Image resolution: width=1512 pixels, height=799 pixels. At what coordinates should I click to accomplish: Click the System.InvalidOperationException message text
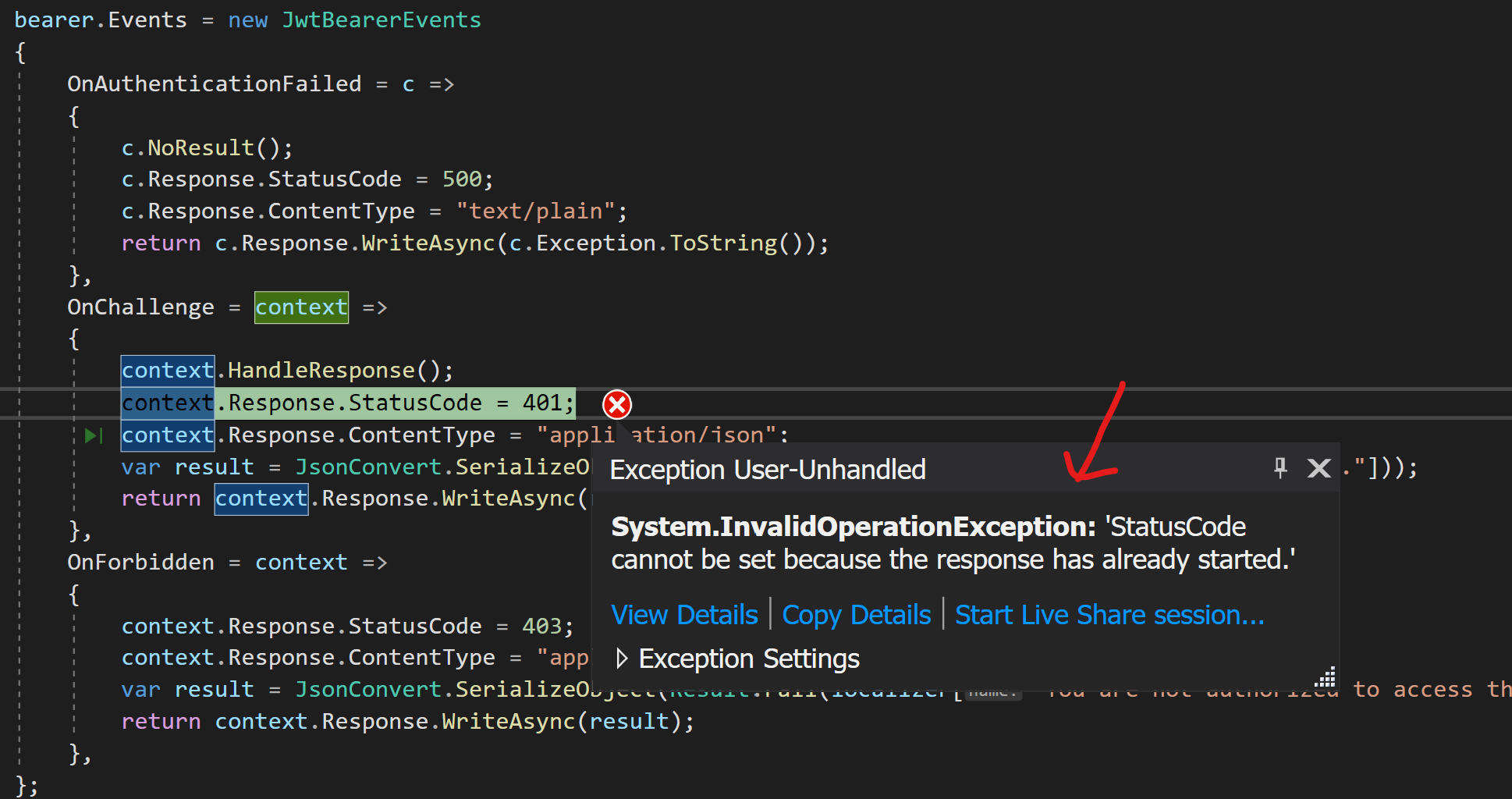click(x=850, y=527)
